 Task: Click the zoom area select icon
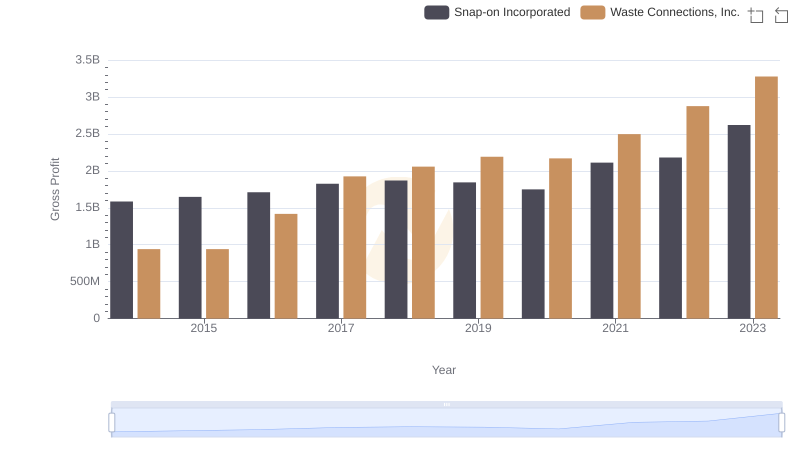[x=756, y=15]
